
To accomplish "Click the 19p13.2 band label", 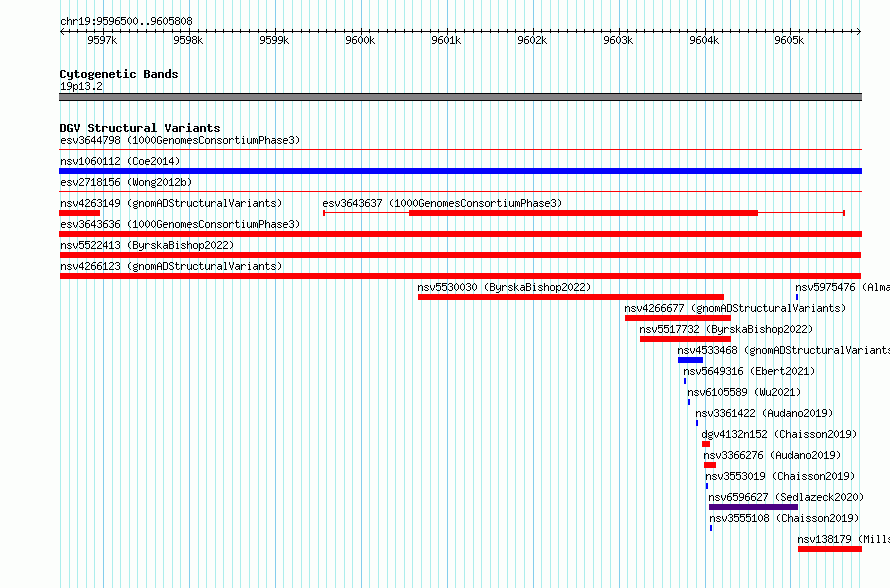I will click(x=81, y=86).
